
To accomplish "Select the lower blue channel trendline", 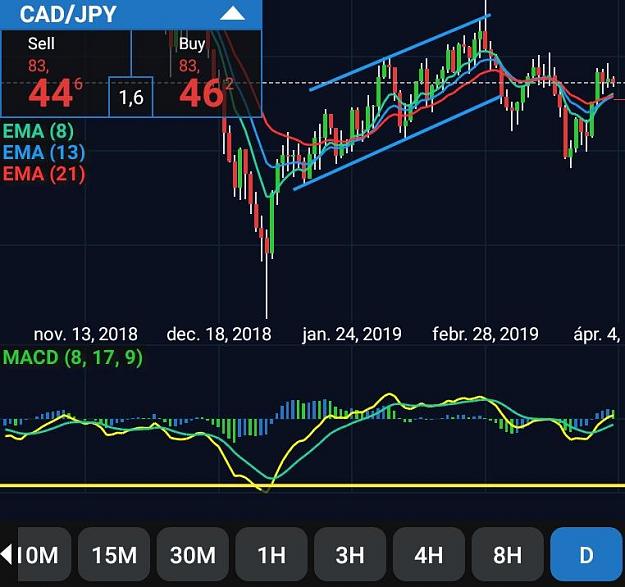I will (398, 143).
